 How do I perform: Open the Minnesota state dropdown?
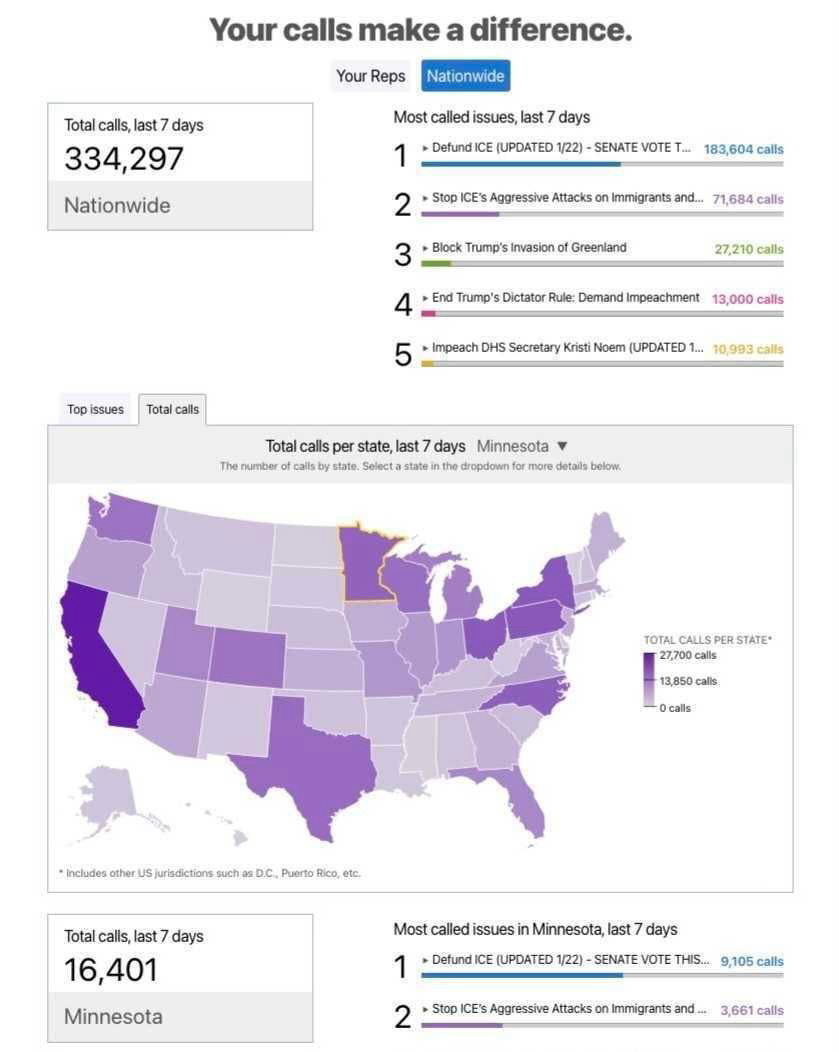pos(522,446)
